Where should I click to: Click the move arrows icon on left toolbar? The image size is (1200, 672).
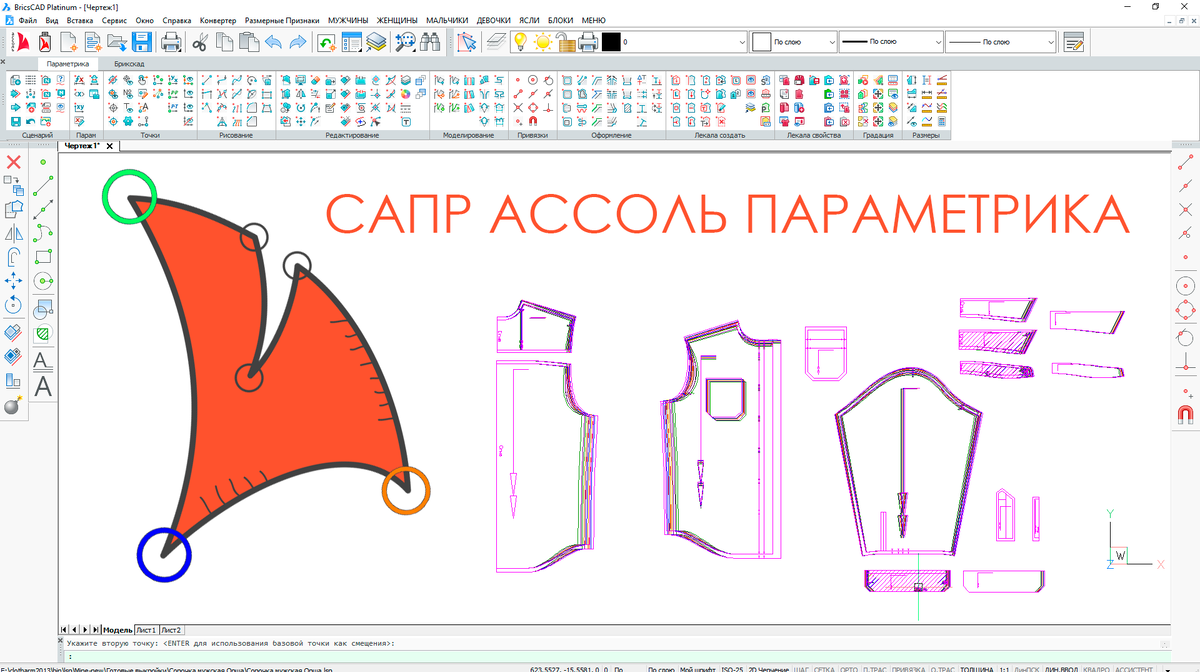point(14,281)
